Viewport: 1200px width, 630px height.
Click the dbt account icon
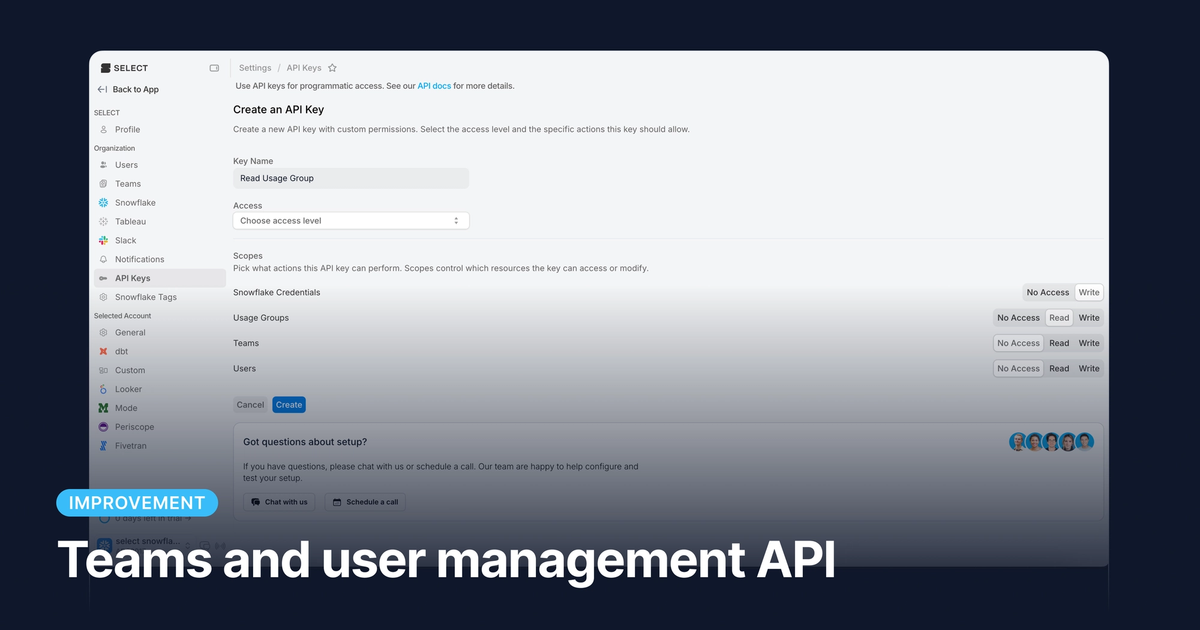pos(102,351)
